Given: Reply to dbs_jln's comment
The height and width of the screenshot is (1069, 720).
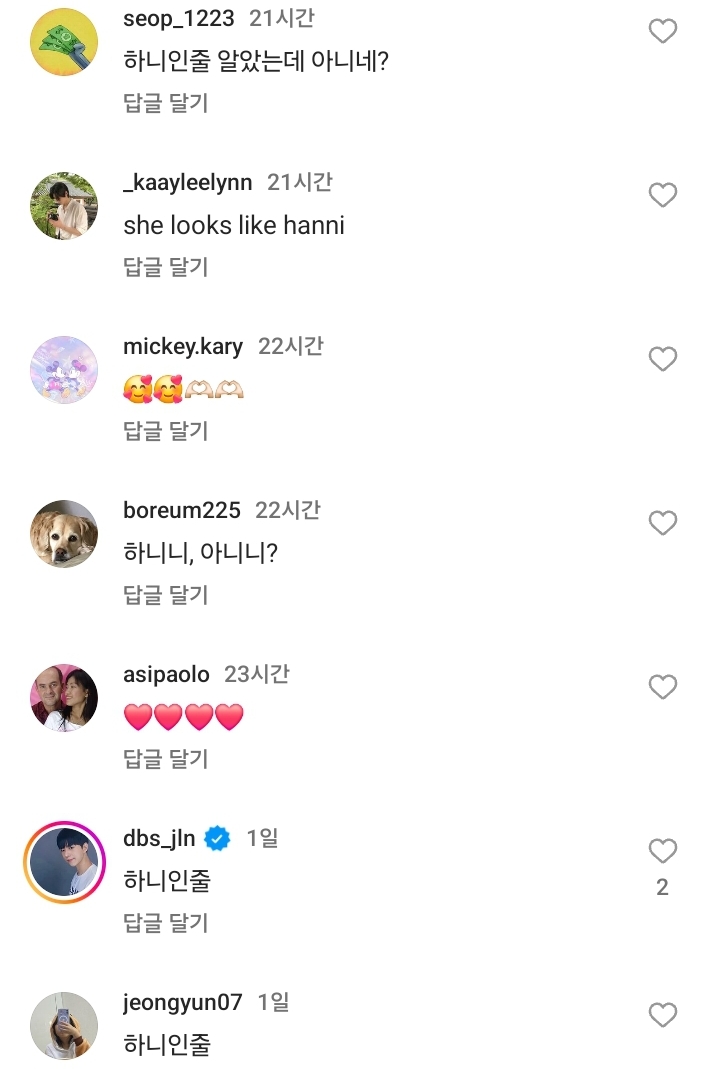Looking at the screenshot, I should pos(166,923).
